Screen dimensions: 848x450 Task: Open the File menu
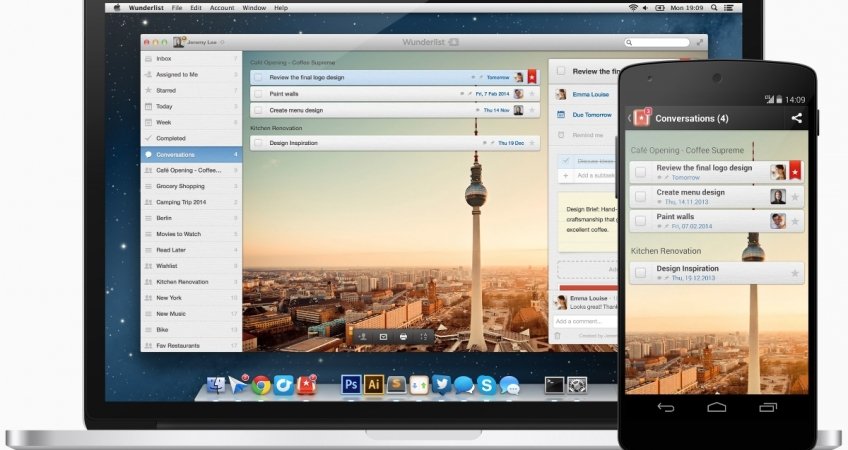[177, 8]
